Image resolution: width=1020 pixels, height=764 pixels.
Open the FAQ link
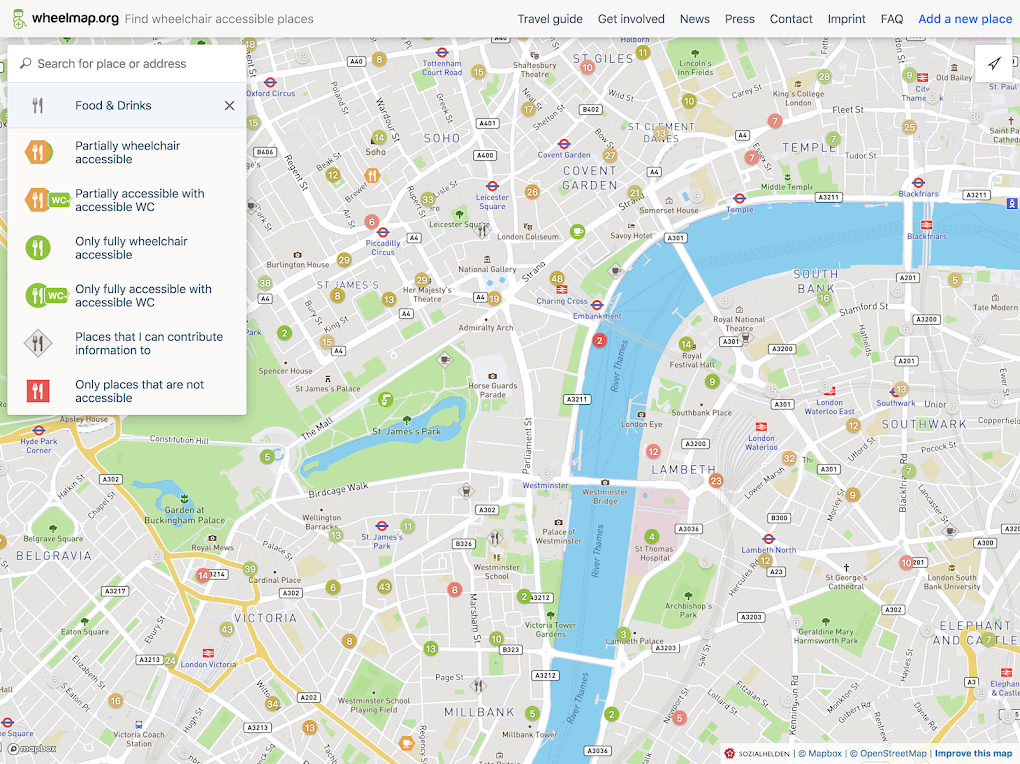coord(892,19)
